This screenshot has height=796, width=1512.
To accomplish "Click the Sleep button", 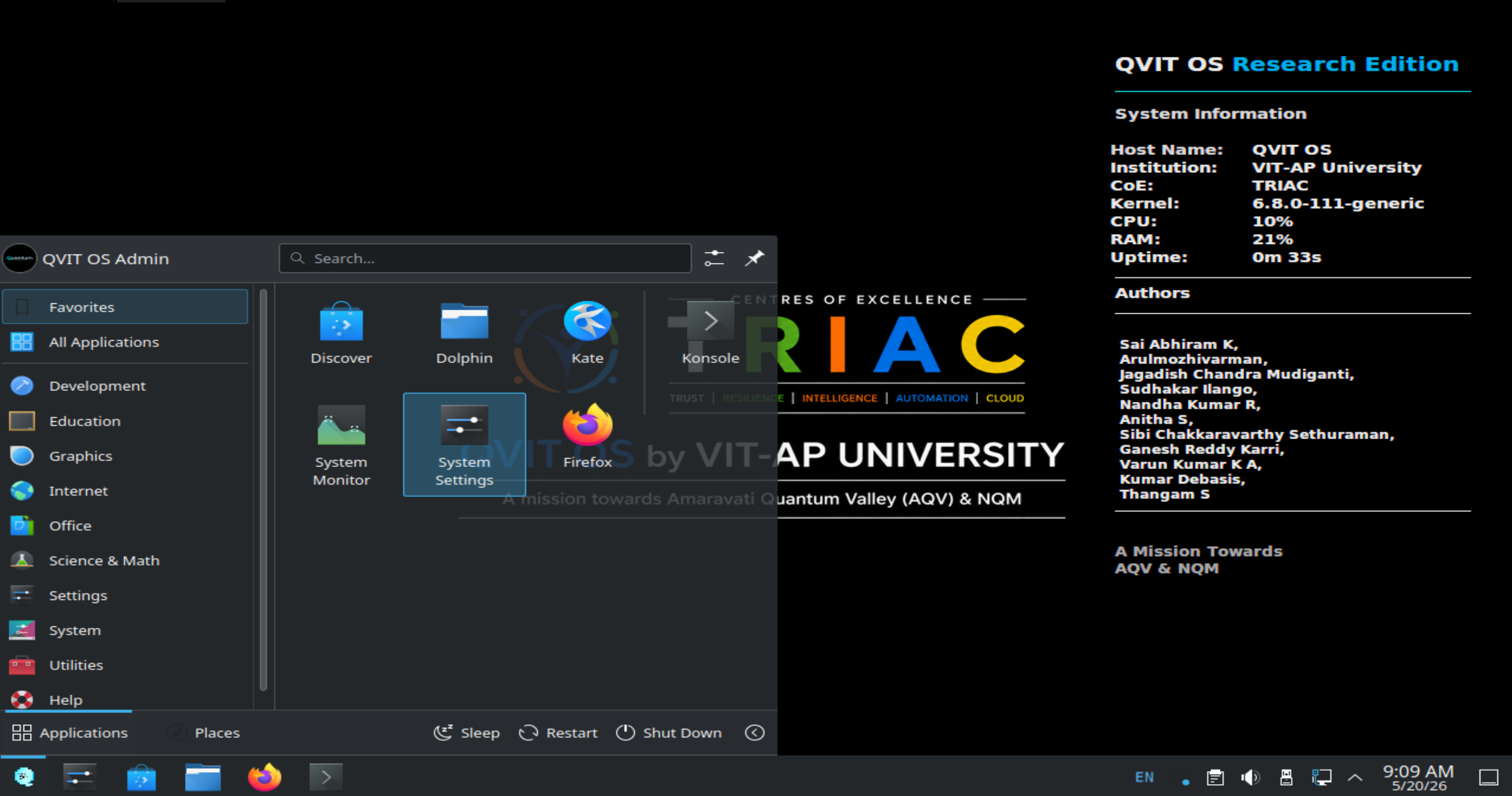I will pyautogui.click(x=467, y=733).
